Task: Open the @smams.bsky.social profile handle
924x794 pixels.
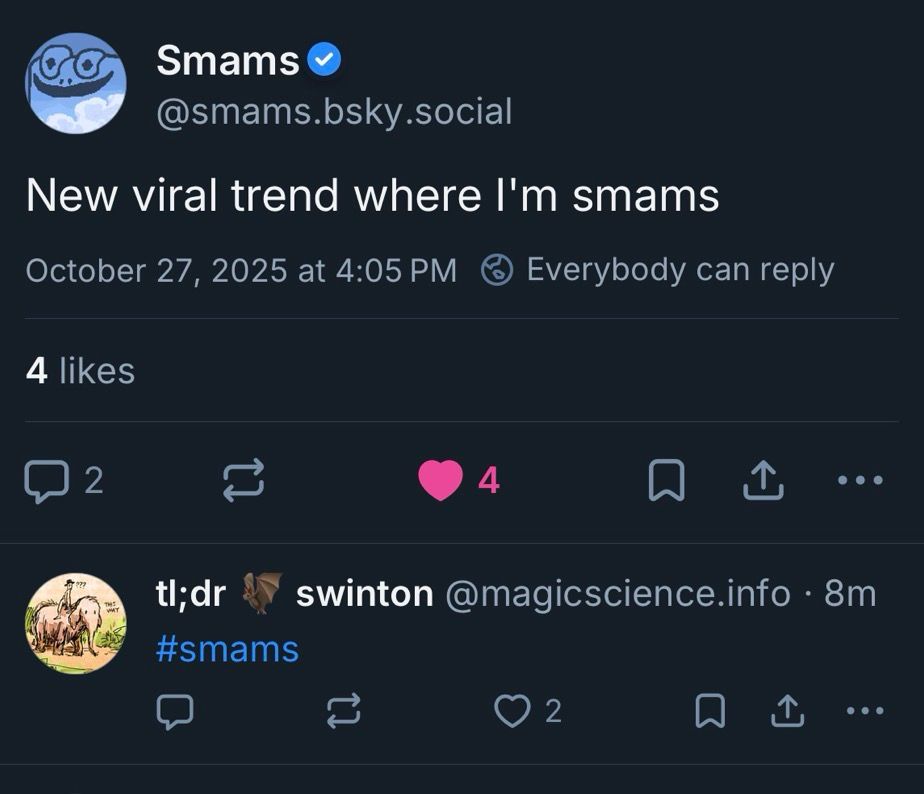Action: (x=334, y=111)
